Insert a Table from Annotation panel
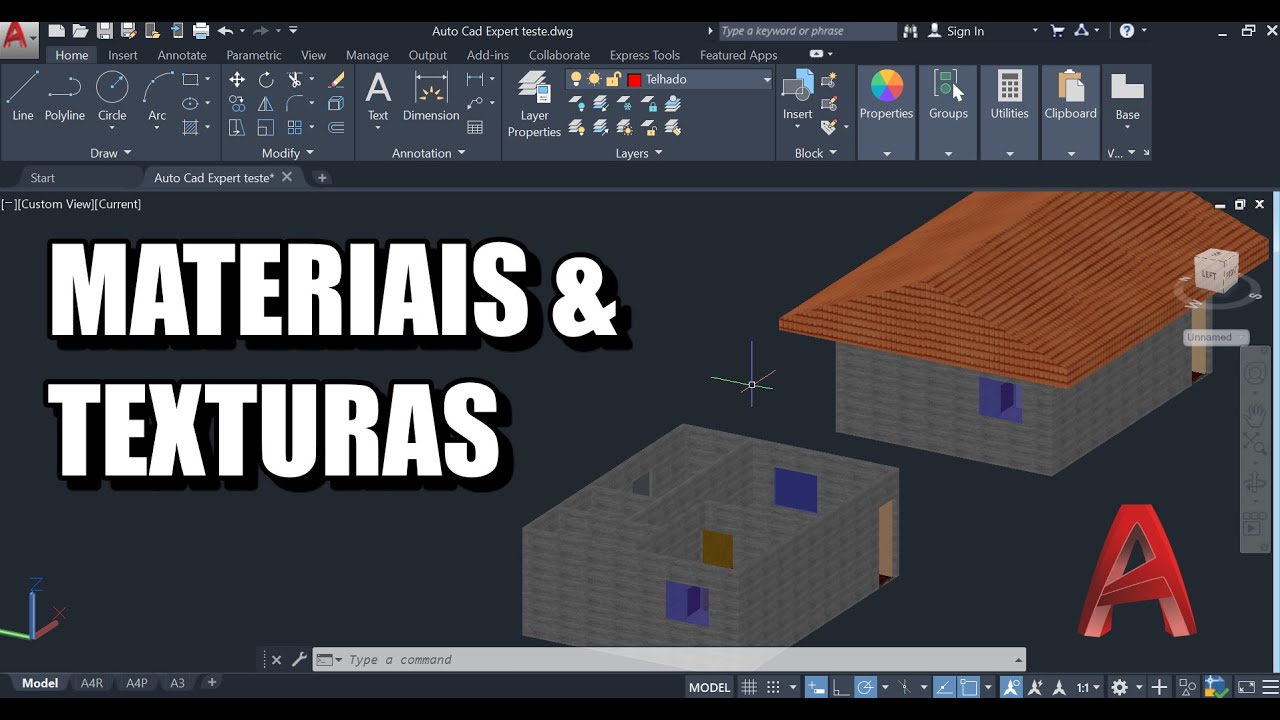 (x=475, y=127)
